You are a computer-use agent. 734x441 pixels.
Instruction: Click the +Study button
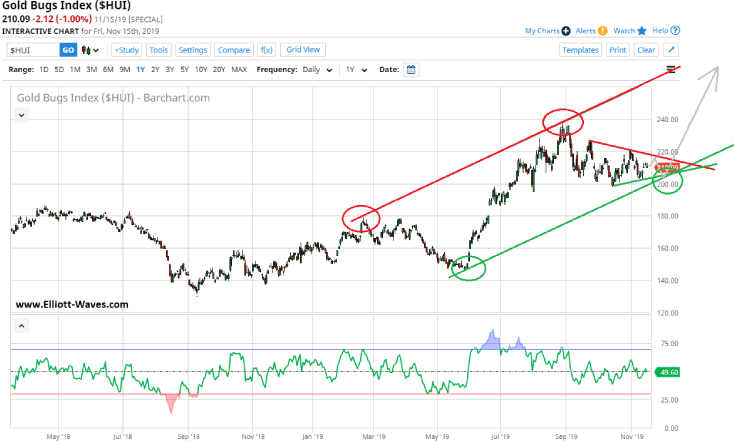(126, 49)
